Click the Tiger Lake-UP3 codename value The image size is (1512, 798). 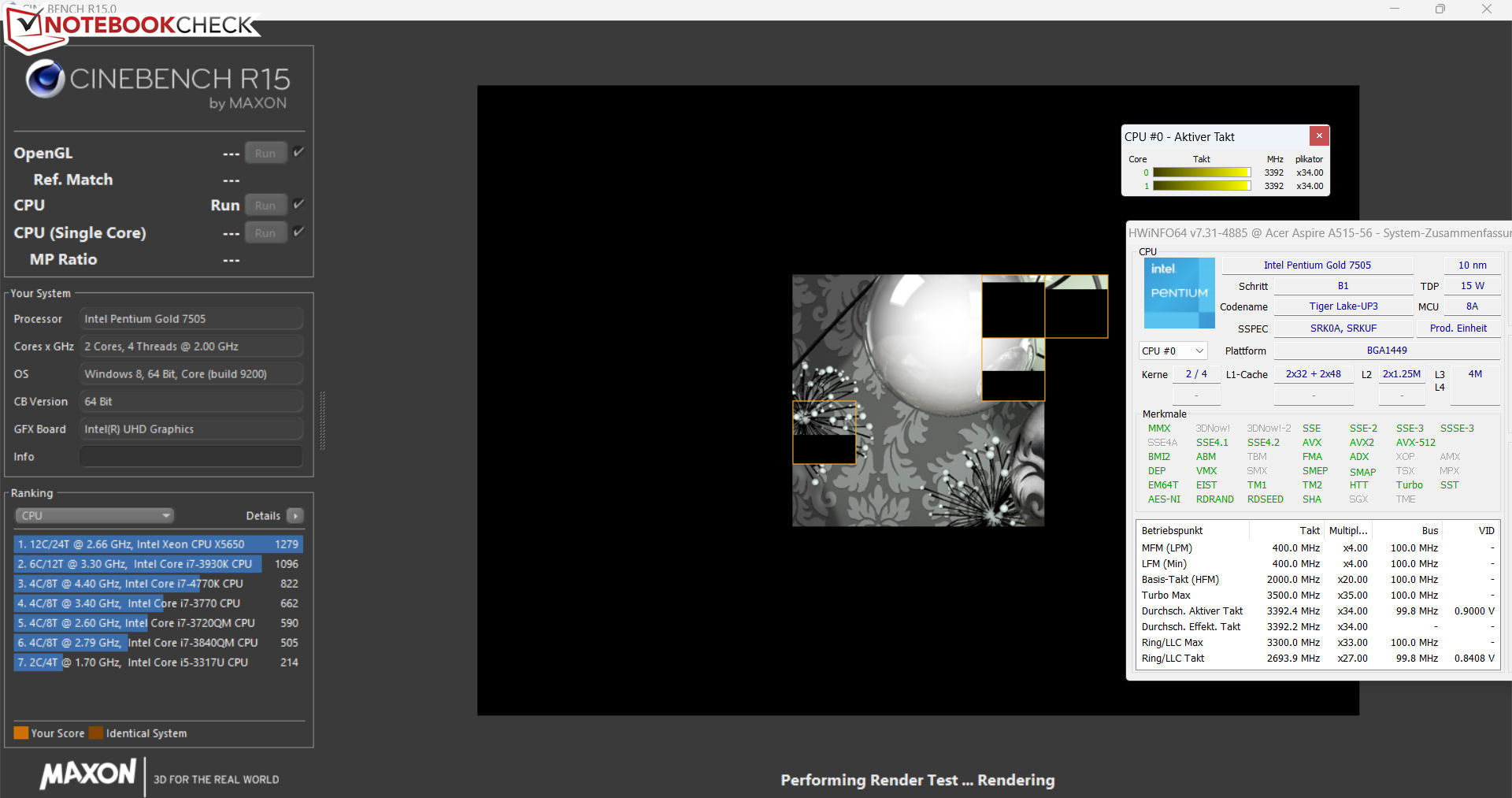[x=1343, y=306]
